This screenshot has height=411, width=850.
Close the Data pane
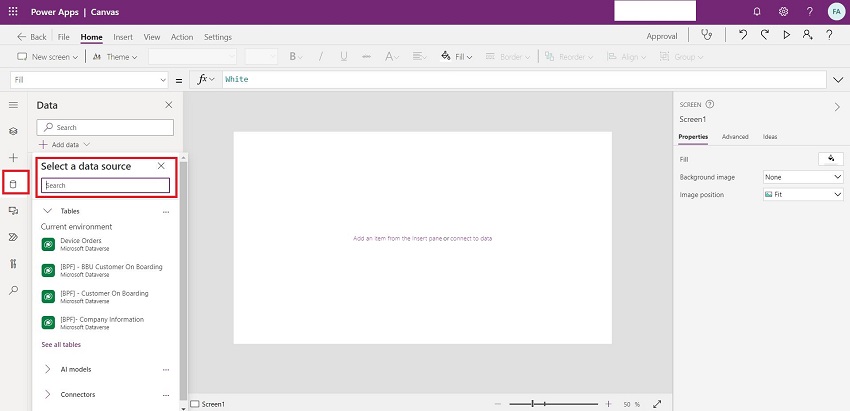pyautogui.click(x=169, y=105)
